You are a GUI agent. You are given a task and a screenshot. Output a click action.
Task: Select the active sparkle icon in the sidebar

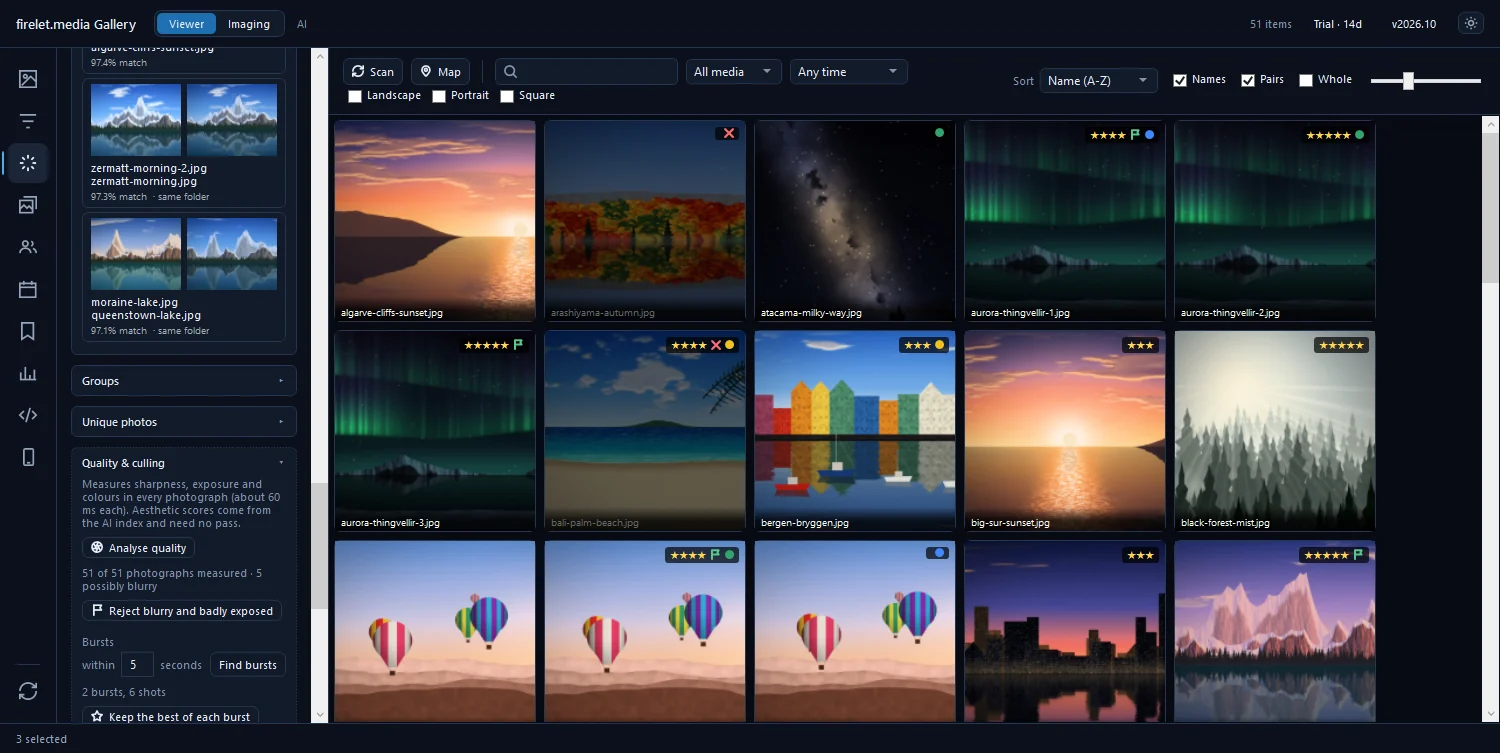pyautogui.click(x=28, y=163)
